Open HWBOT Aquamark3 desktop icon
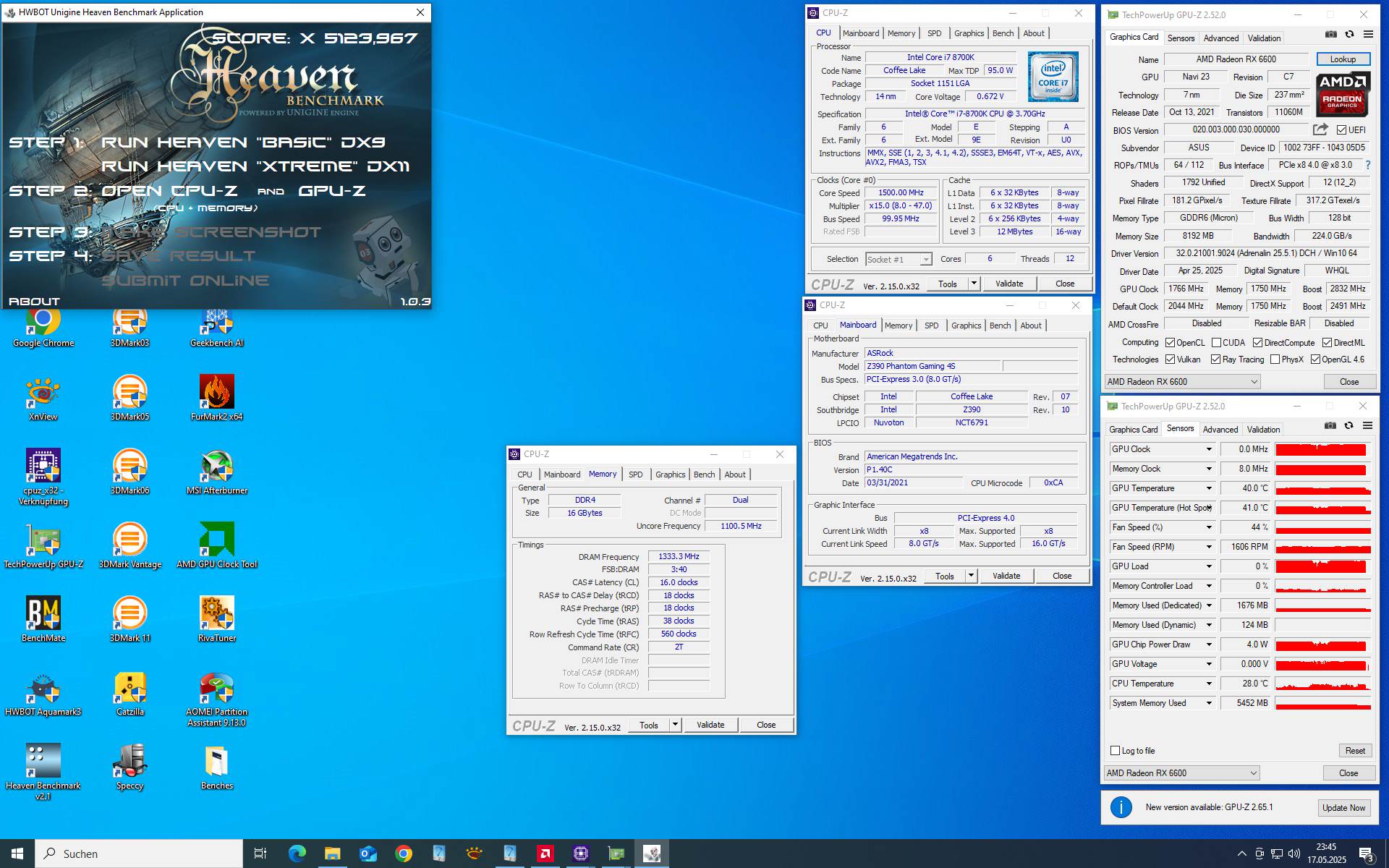The image size is (1389, 868). pyautogui.click(x=43, y=693)
